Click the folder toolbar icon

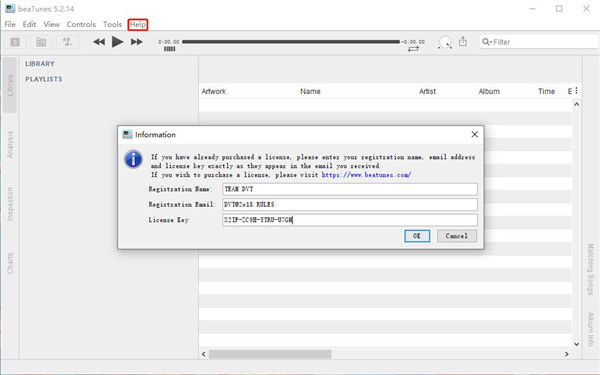coord(41,42)
